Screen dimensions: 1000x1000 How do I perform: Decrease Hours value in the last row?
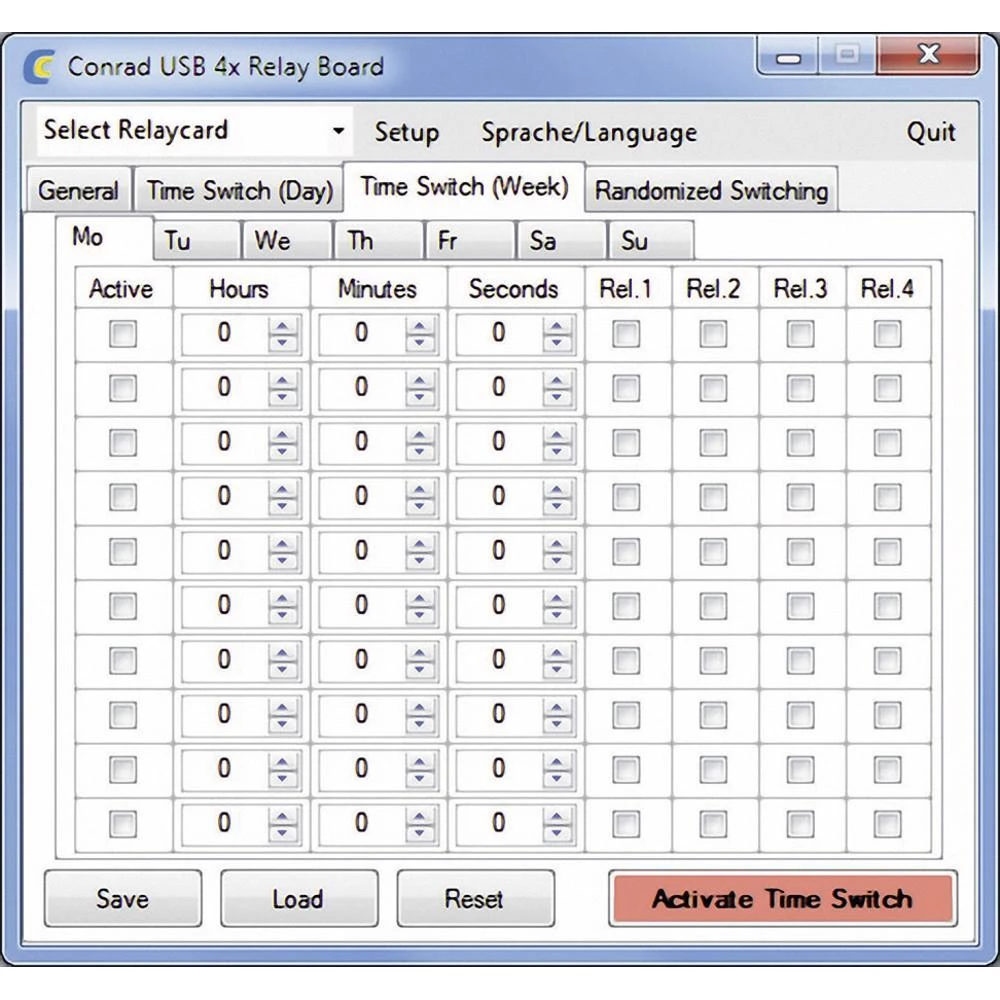(x=284, y=832)
